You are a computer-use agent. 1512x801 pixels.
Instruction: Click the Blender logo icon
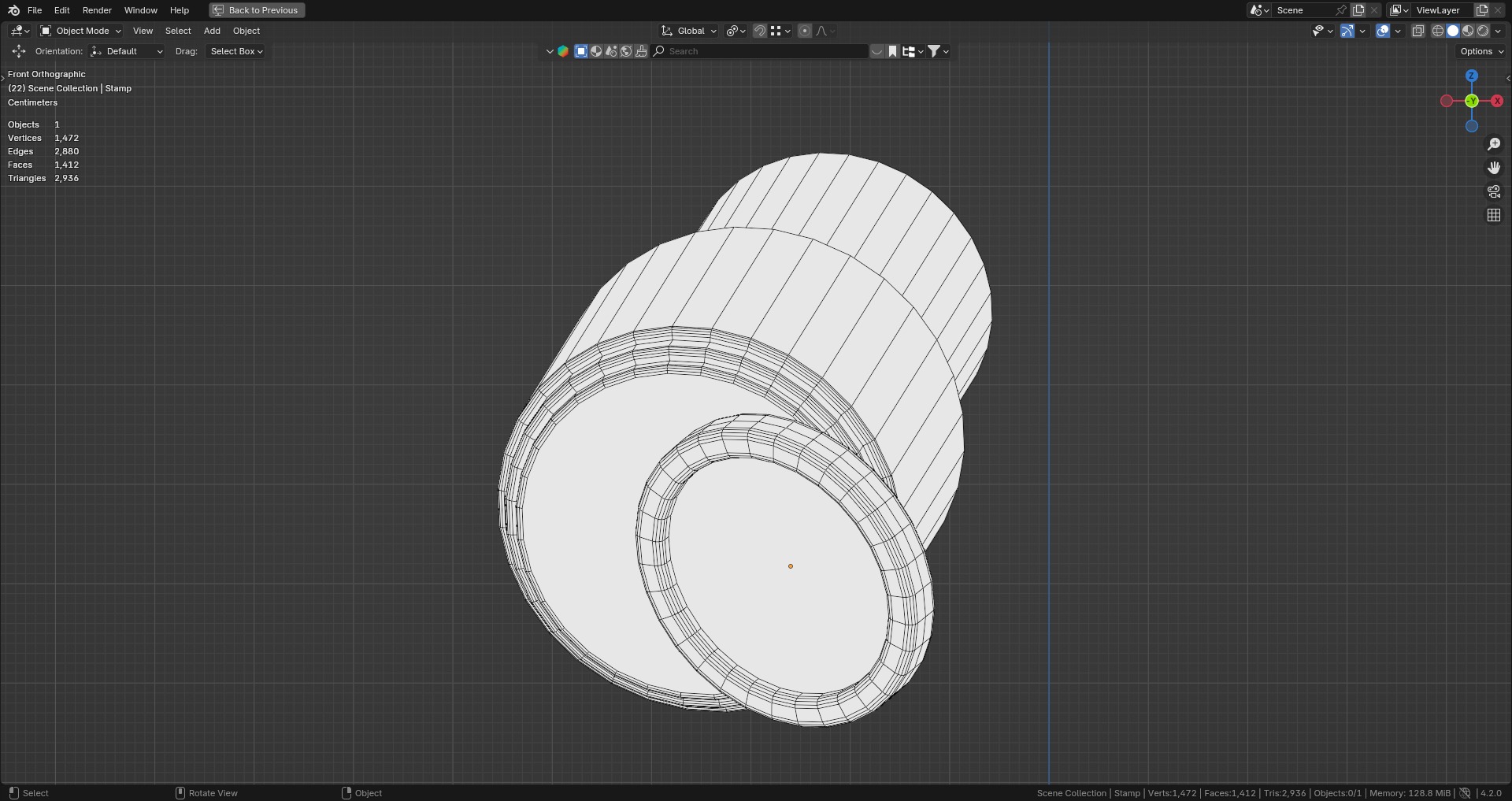click(13, 10)
